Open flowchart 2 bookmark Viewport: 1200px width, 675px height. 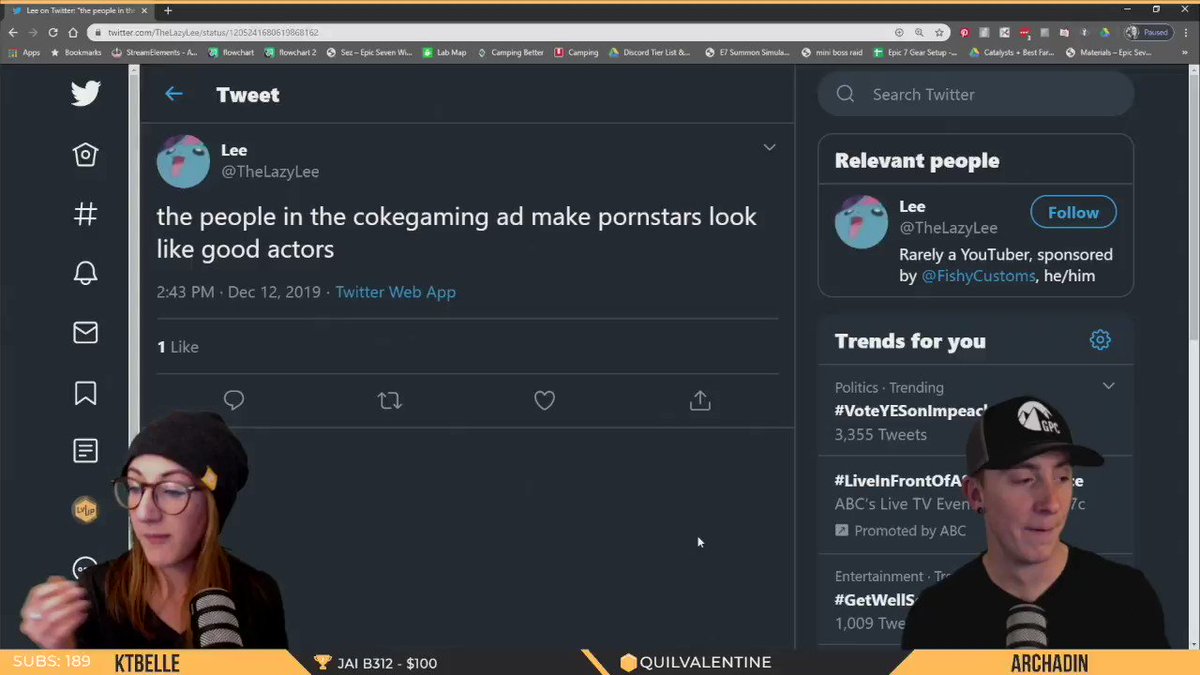pos(290,52)
